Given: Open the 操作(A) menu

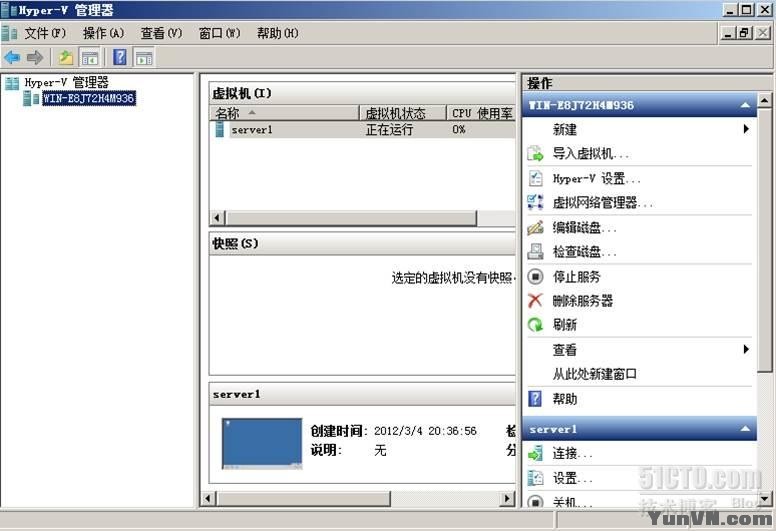Looking at the screenshot, I should pyautogui.click(x=103, y=33).
